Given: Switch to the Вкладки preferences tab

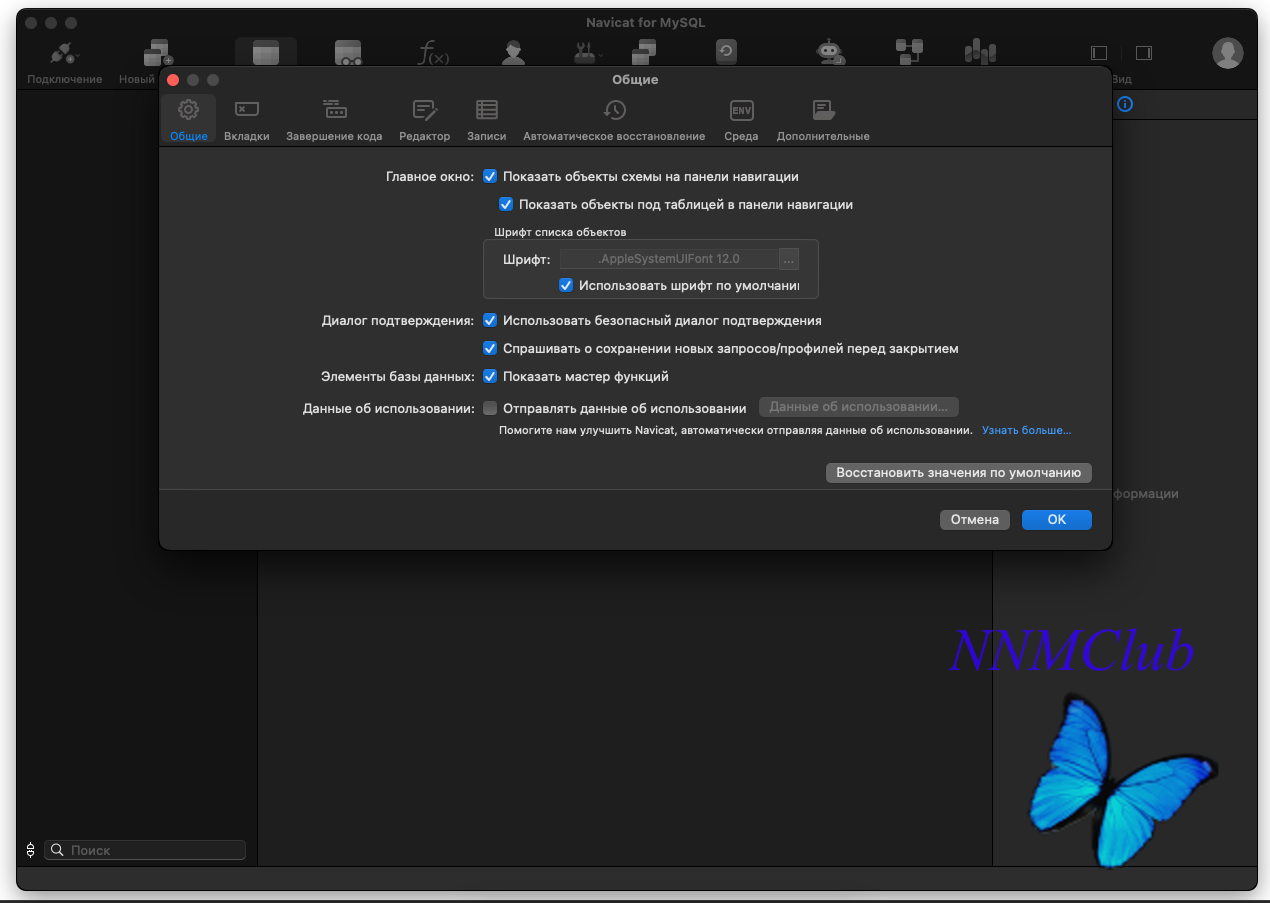Looking at the screenshot, I should click(x=247, y=120).
